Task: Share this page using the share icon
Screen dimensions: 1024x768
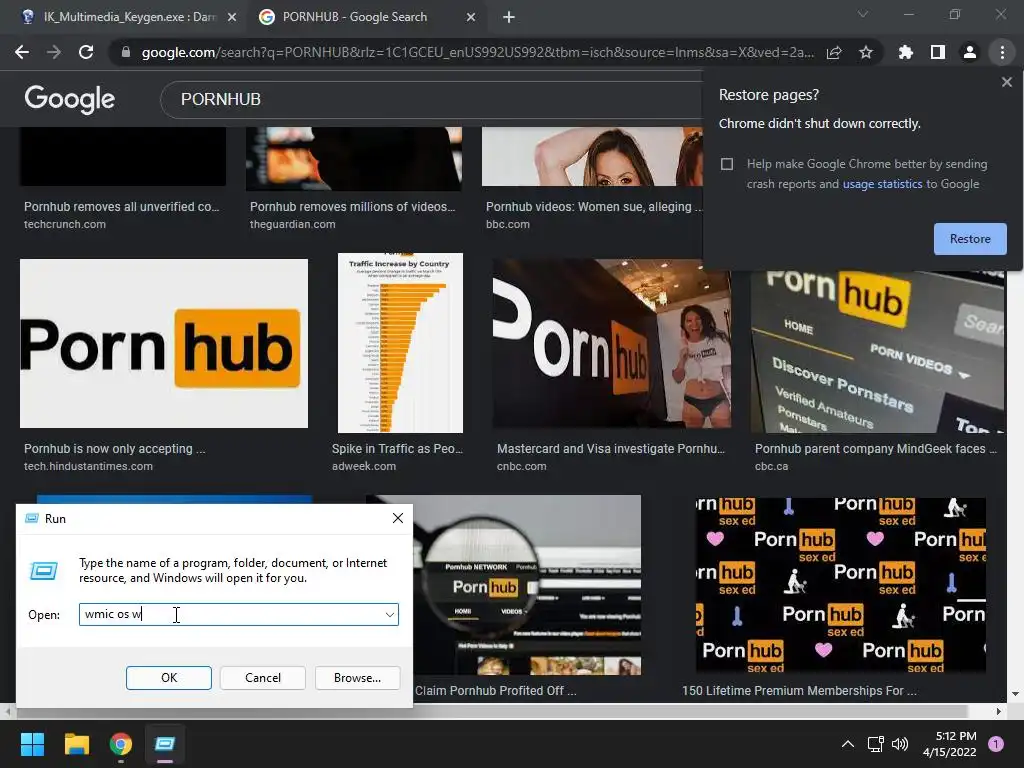Action: (834, 52)
